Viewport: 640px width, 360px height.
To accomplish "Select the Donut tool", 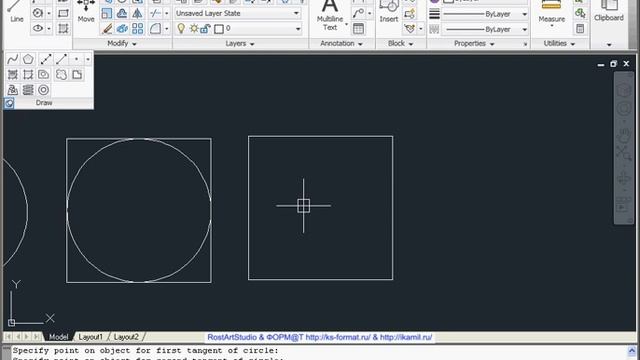I will 44,90.
